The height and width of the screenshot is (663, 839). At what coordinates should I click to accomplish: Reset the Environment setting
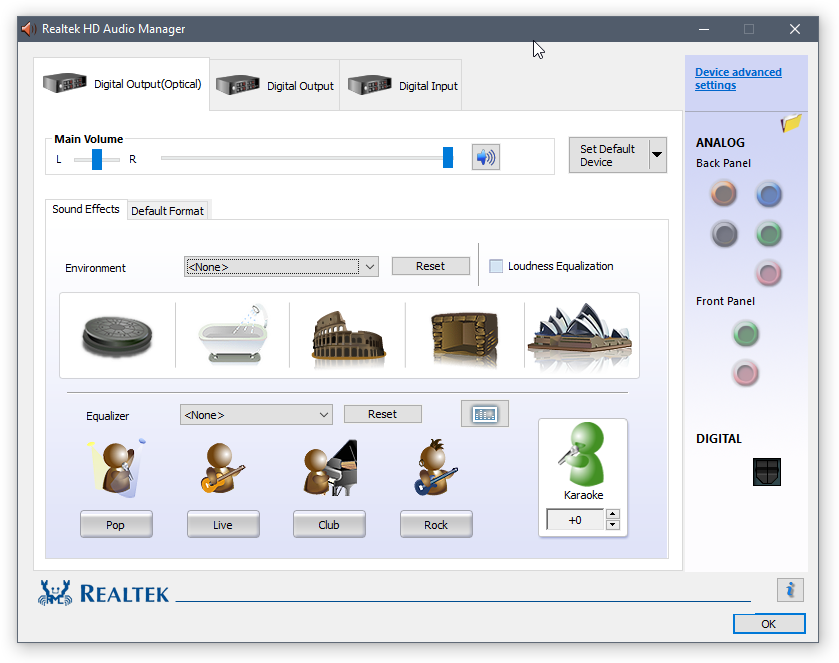click(431, 266)
